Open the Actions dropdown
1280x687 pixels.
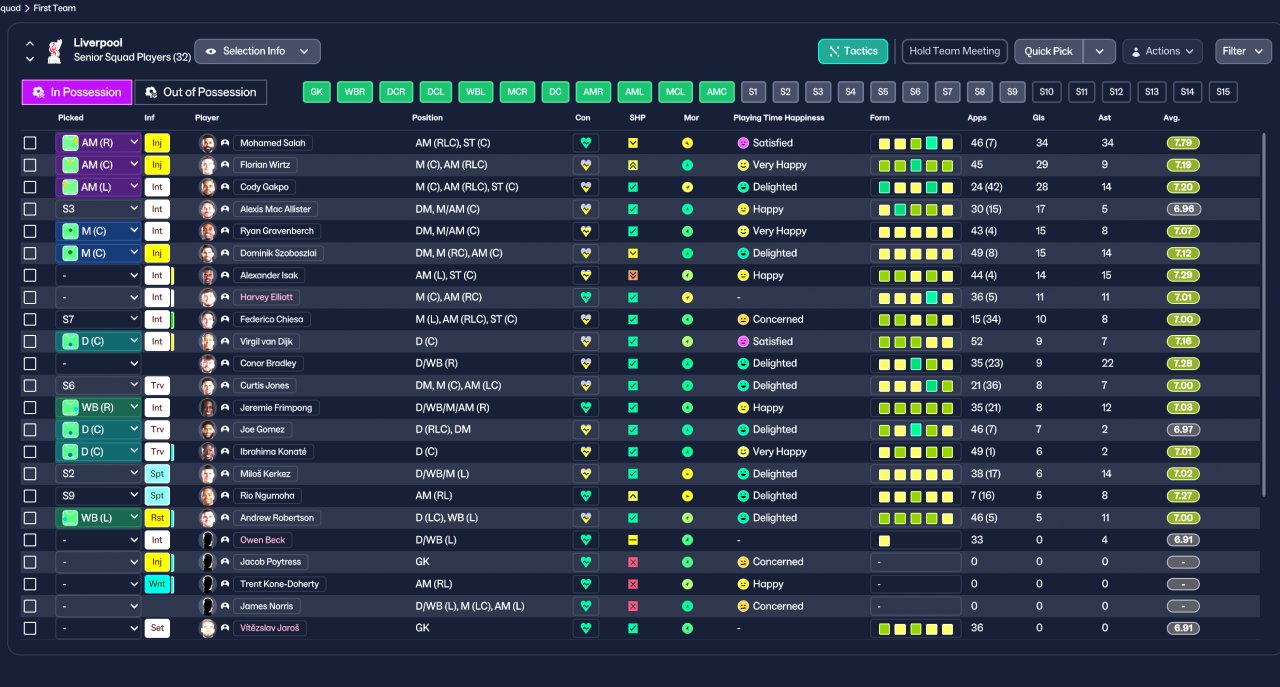pos(1162,51)
